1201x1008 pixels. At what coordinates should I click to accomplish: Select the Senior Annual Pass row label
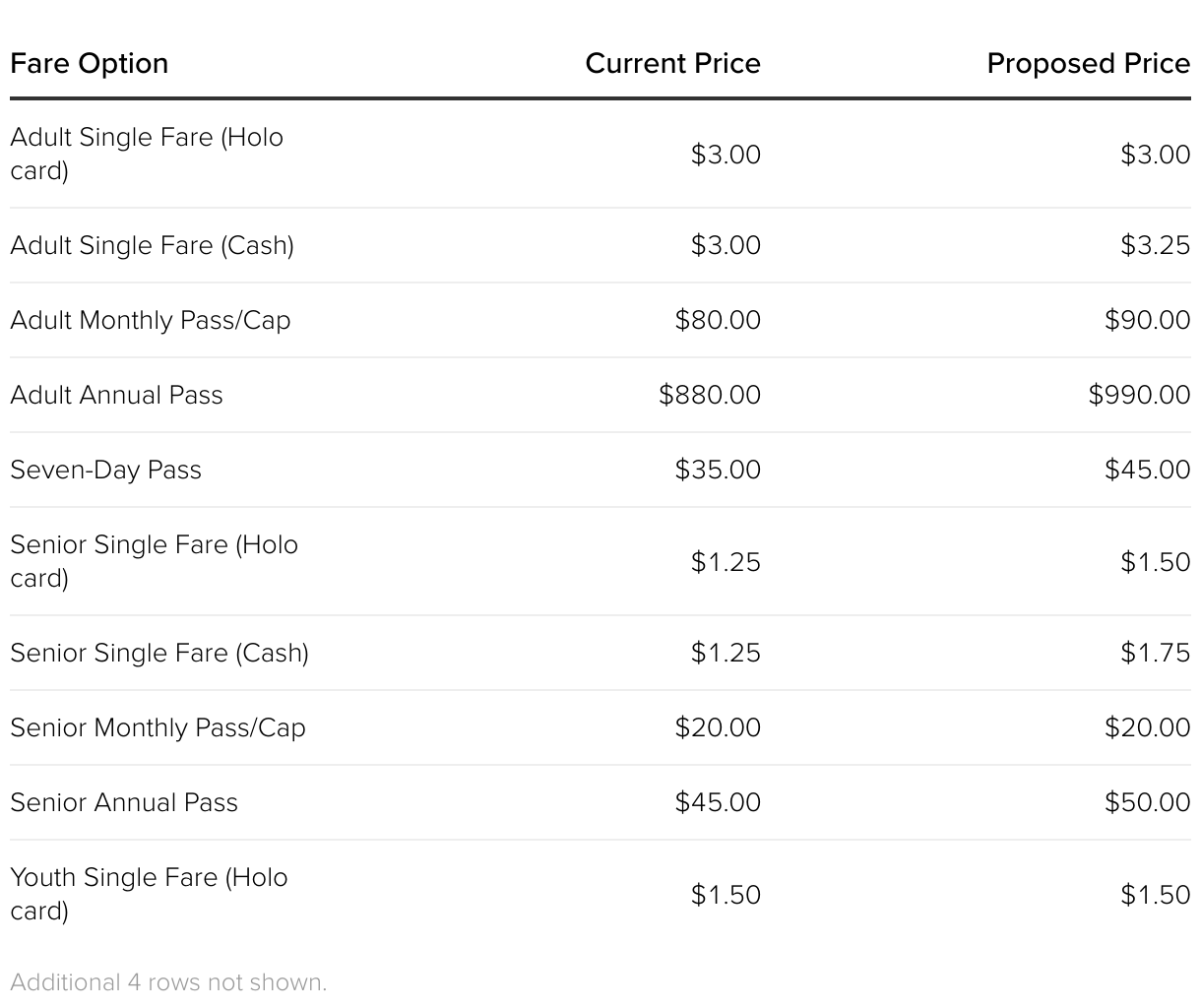point(124,802)
